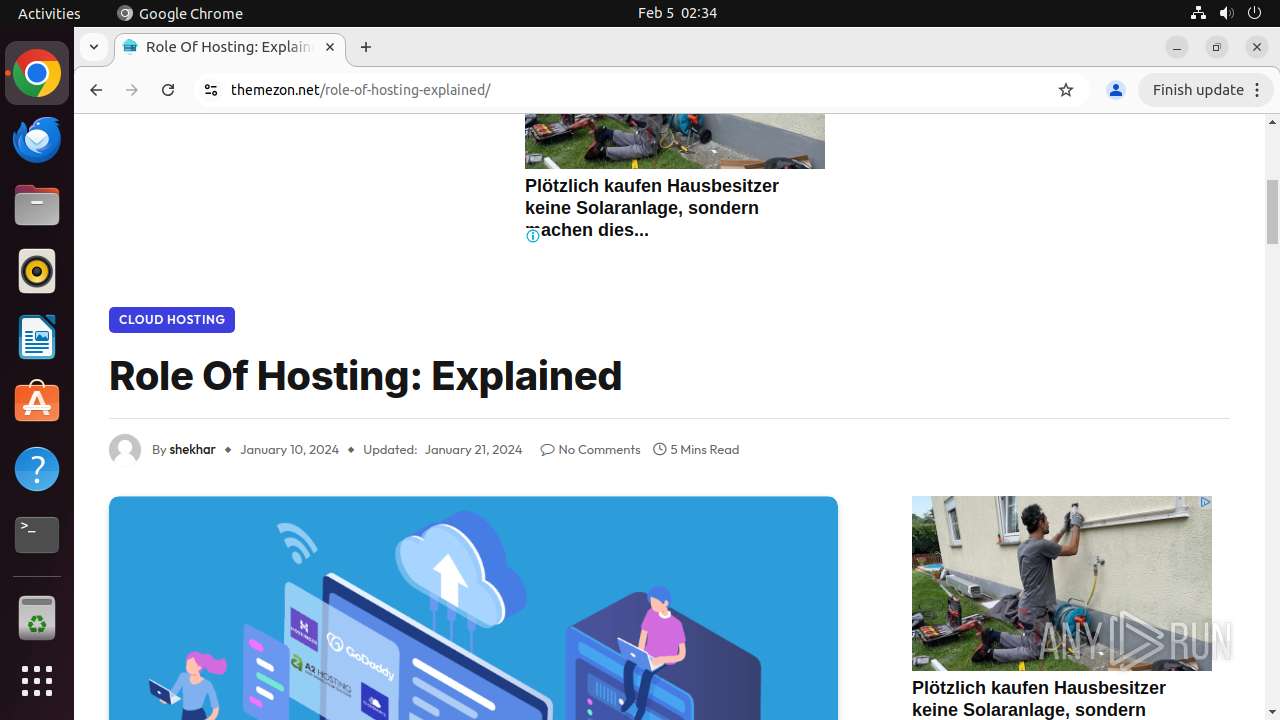The height and width of the screenshot is (720, 1280).
Task: Close the Role Of Hosting tab
Action: (330, 47)
